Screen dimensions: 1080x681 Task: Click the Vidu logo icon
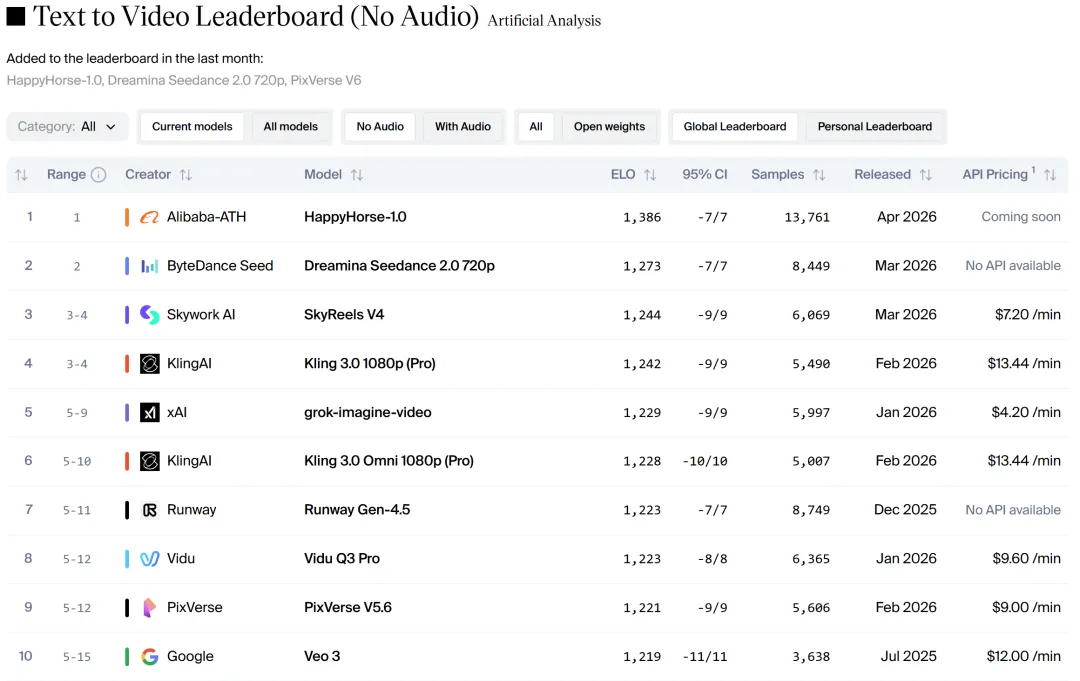[149, 559]
